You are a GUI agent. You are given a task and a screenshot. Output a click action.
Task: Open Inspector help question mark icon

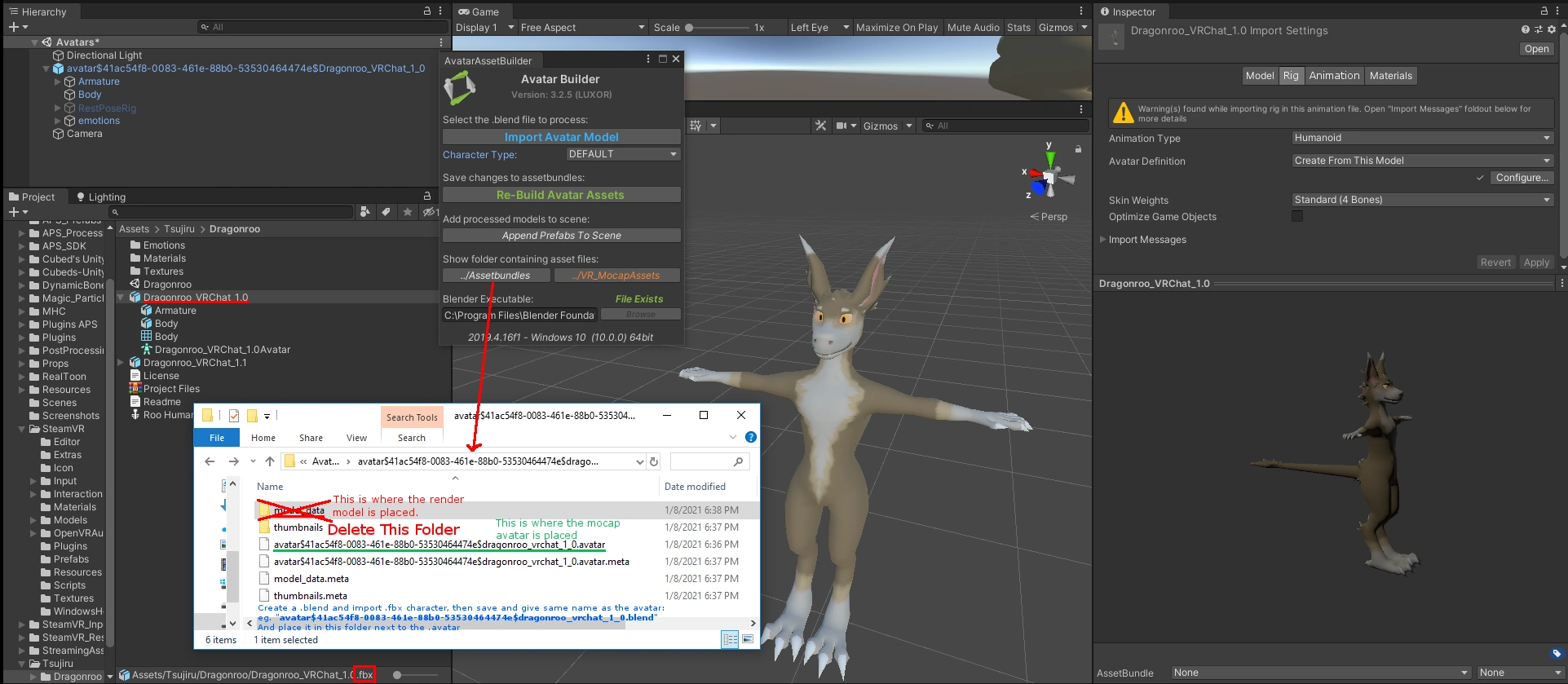coord(1525,29)
